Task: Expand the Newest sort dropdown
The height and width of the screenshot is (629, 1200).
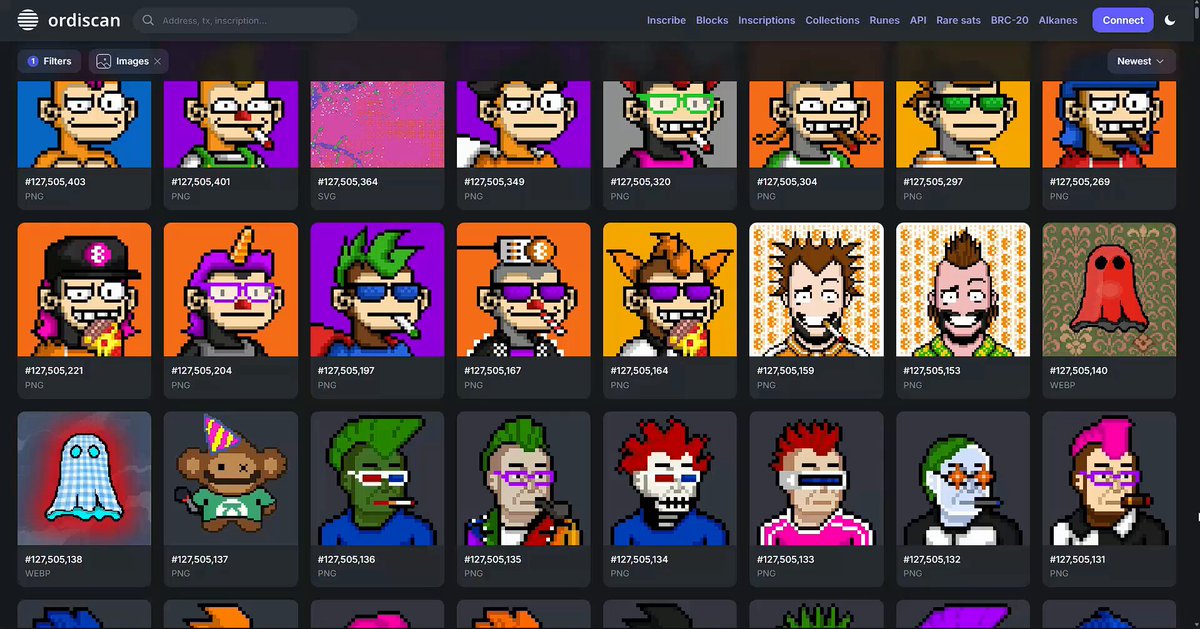Action: click(1141, 61)
